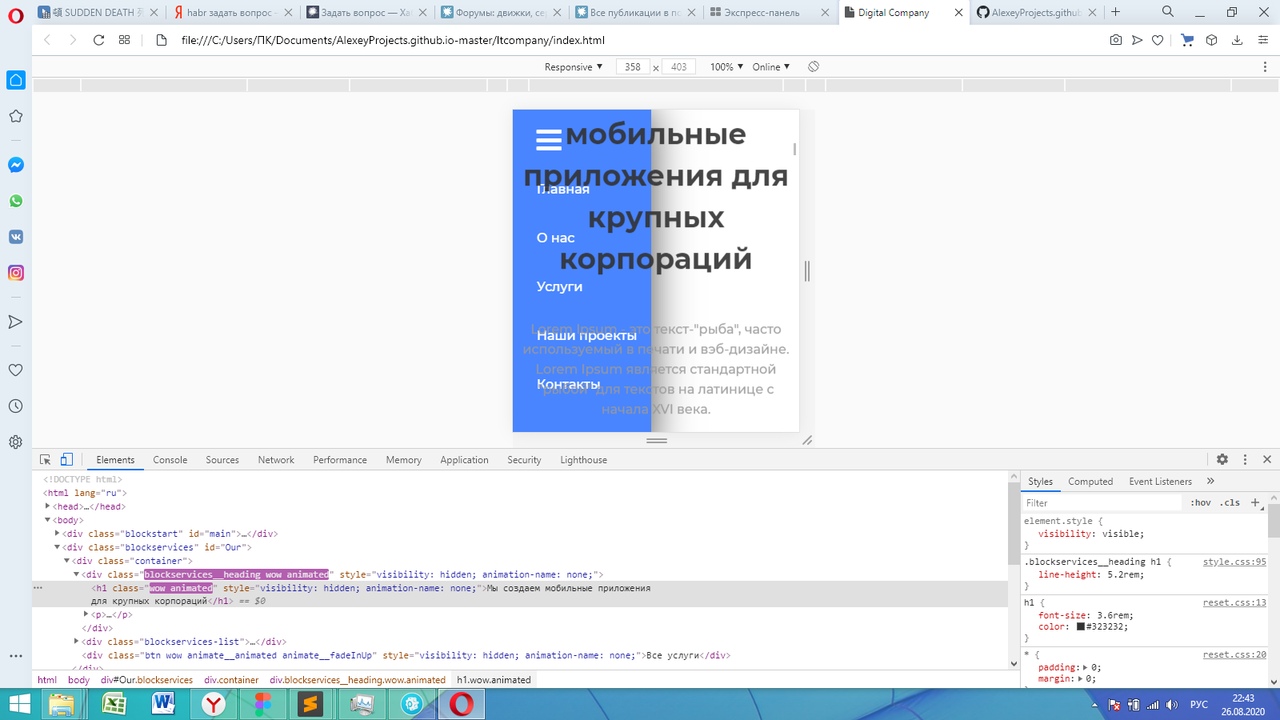Open the Responsive device dropdown
The height and width of the screenshot is (720, 1280).
coord(573,67)
